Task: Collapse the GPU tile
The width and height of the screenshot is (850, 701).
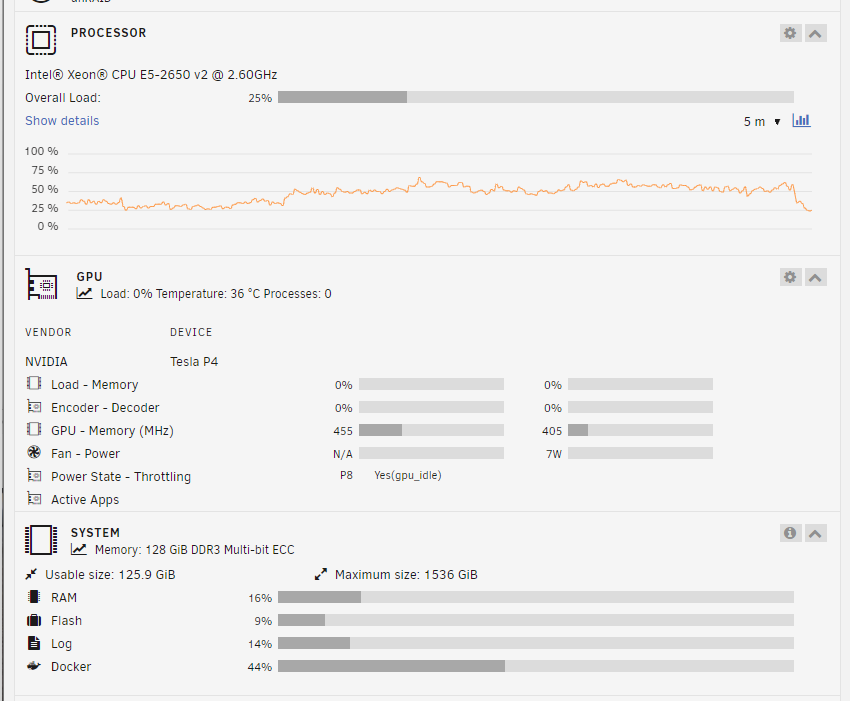Action: click(x=815, y=277)
